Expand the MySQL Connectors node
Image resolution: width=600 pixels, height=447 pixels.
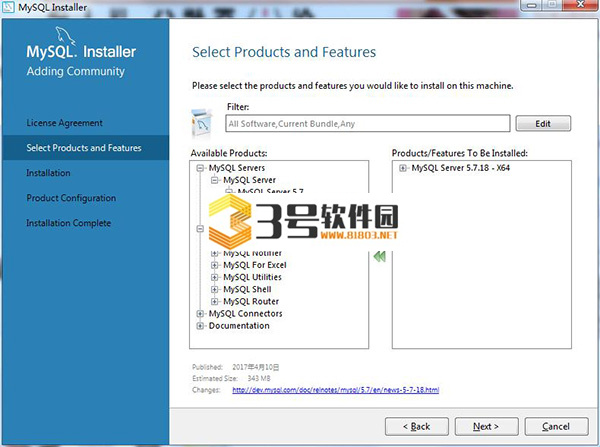coord(200,314)
